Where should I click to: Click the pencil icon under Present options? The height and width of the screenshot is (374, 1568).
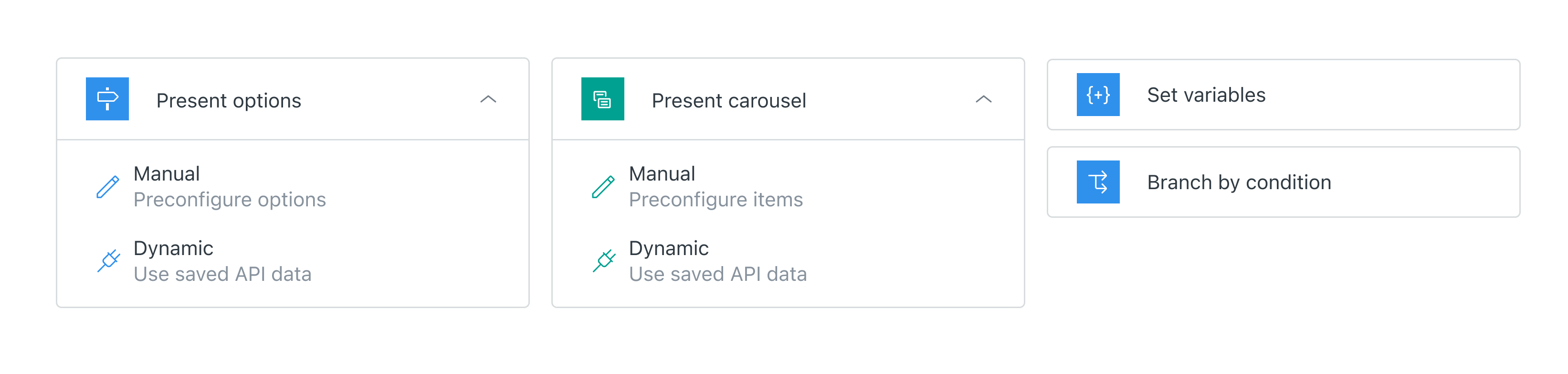click(108, 186)
